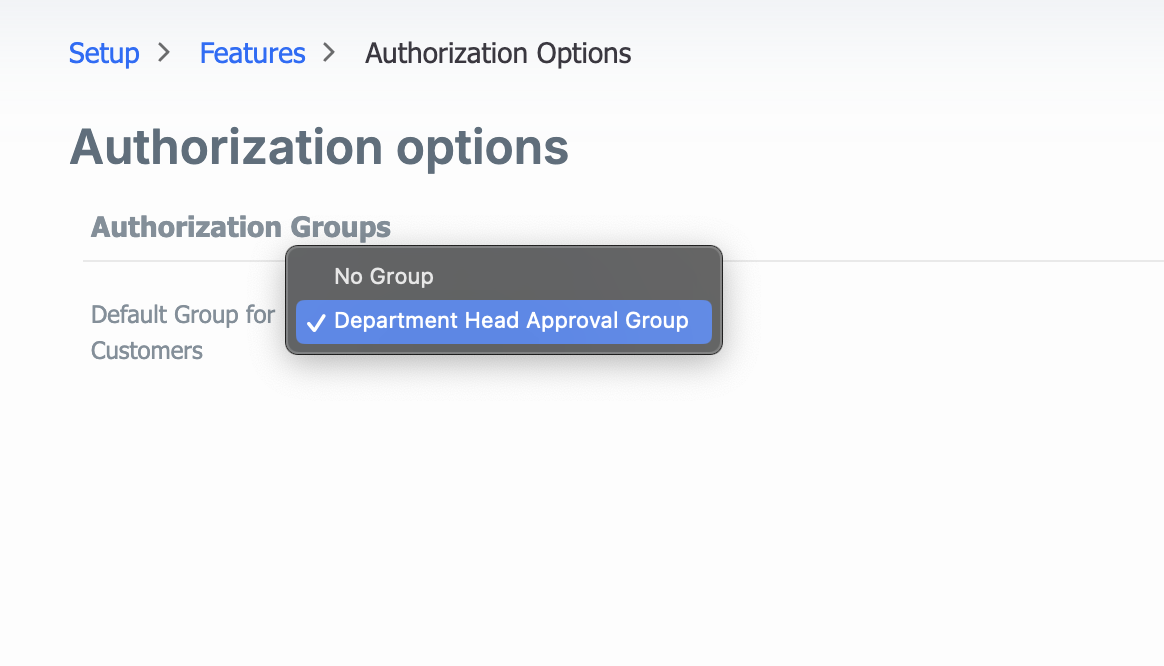
Task: Click the Authorization Groups section heading
Action: [241, 226]
